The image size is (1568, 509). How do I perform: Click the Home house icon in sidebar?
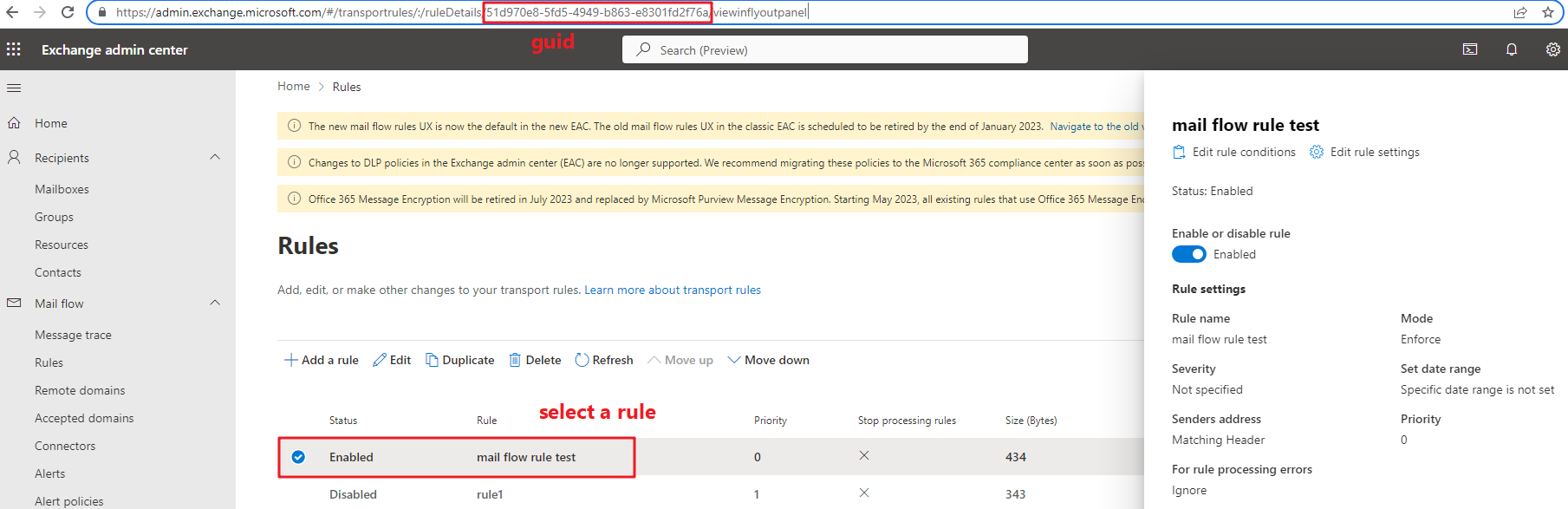pos(14,123)
